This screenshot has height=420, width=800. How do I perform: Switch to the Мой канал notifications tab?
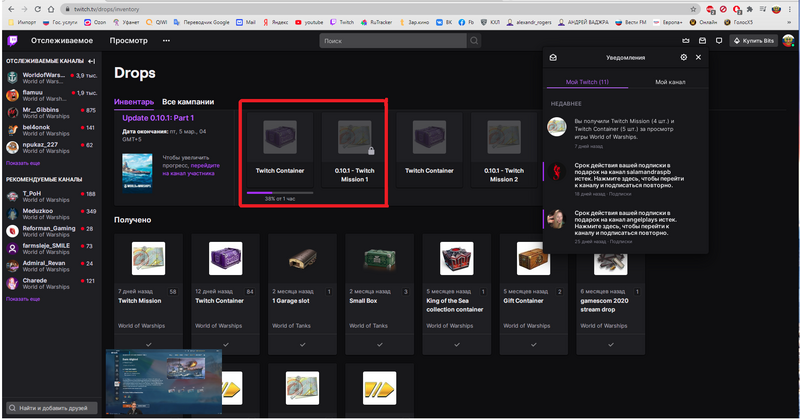[x=669, y=81]
